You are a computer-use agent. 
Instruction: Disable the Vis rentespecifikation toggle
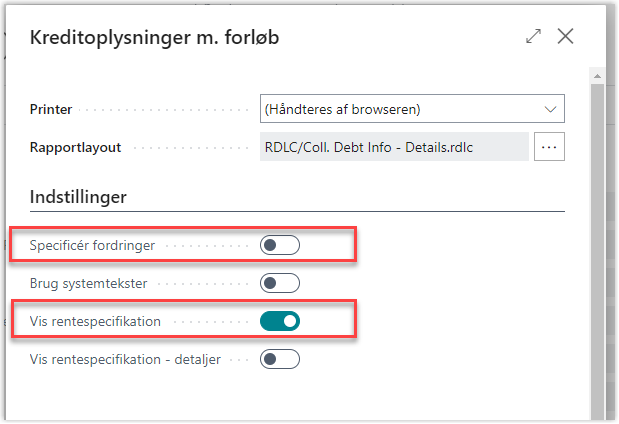(x=280, y=321)
